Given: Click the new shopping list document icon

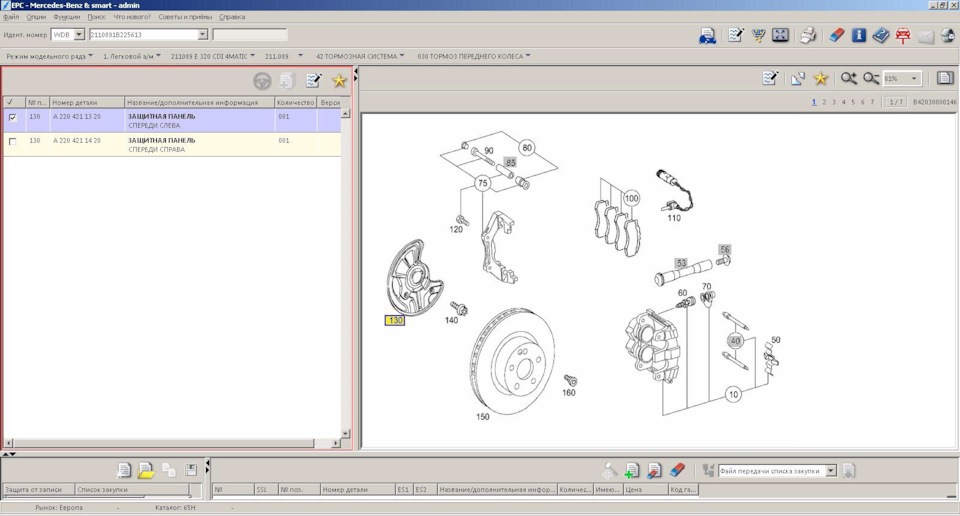Looking at the screenshot, I should (x=123, y=470).
